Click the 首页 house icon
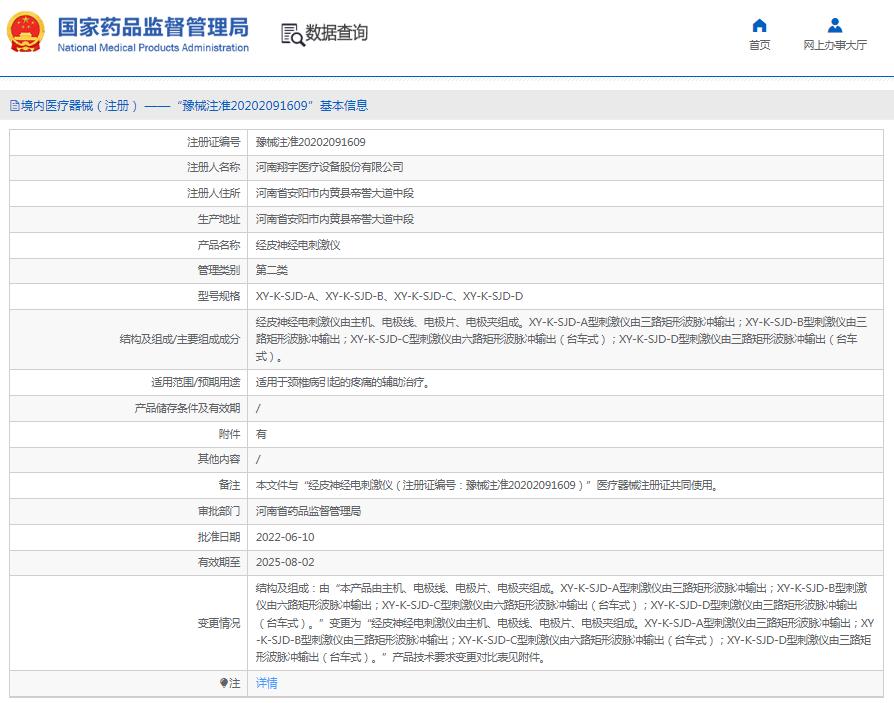The image size is (894, 703). 759,26
